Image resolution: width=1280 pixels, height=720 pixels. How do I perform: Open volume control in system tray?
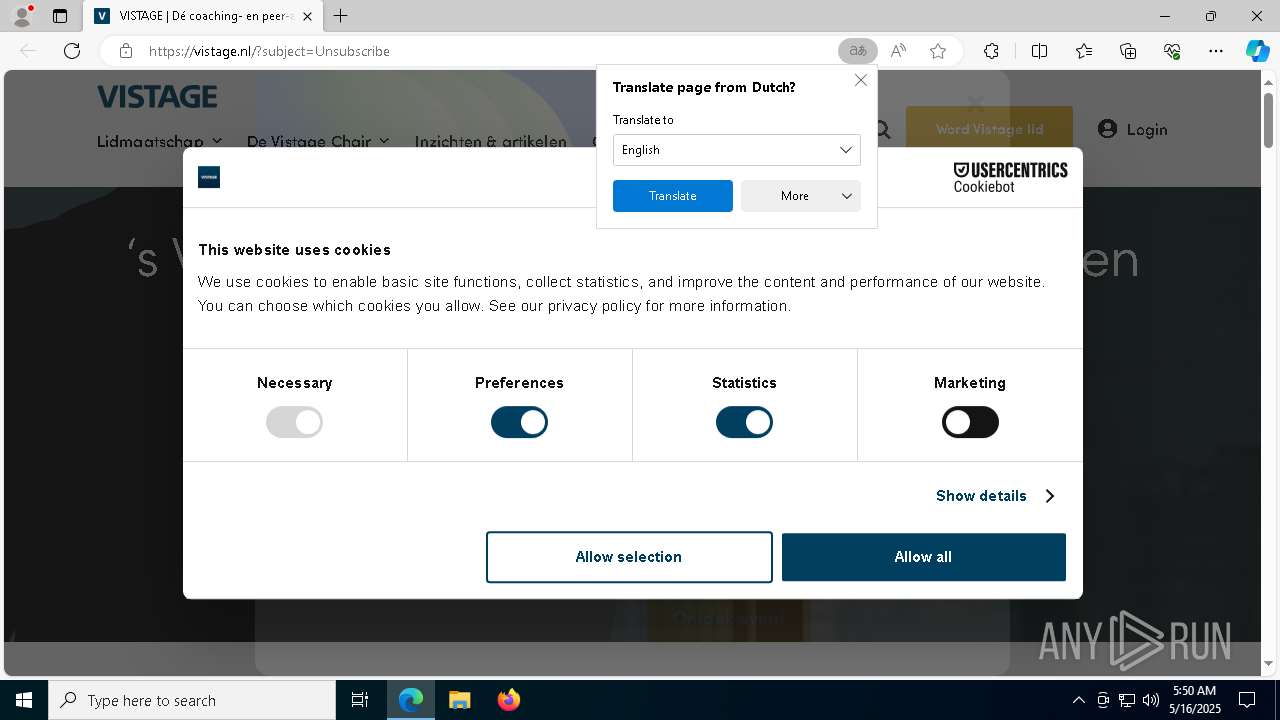click(1150, 700)
